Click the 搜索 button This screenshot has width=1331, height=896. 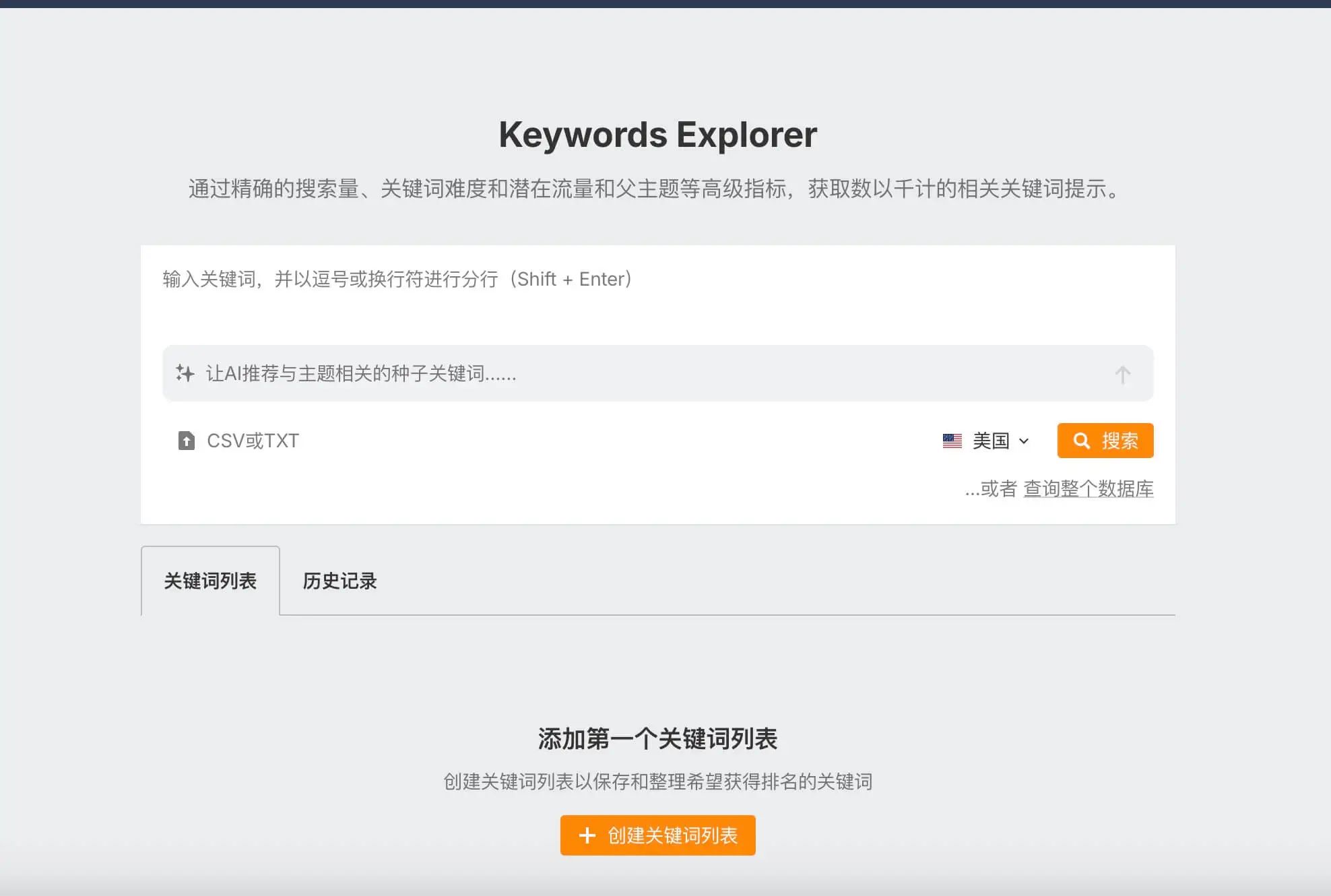(x=1105, y=441)
